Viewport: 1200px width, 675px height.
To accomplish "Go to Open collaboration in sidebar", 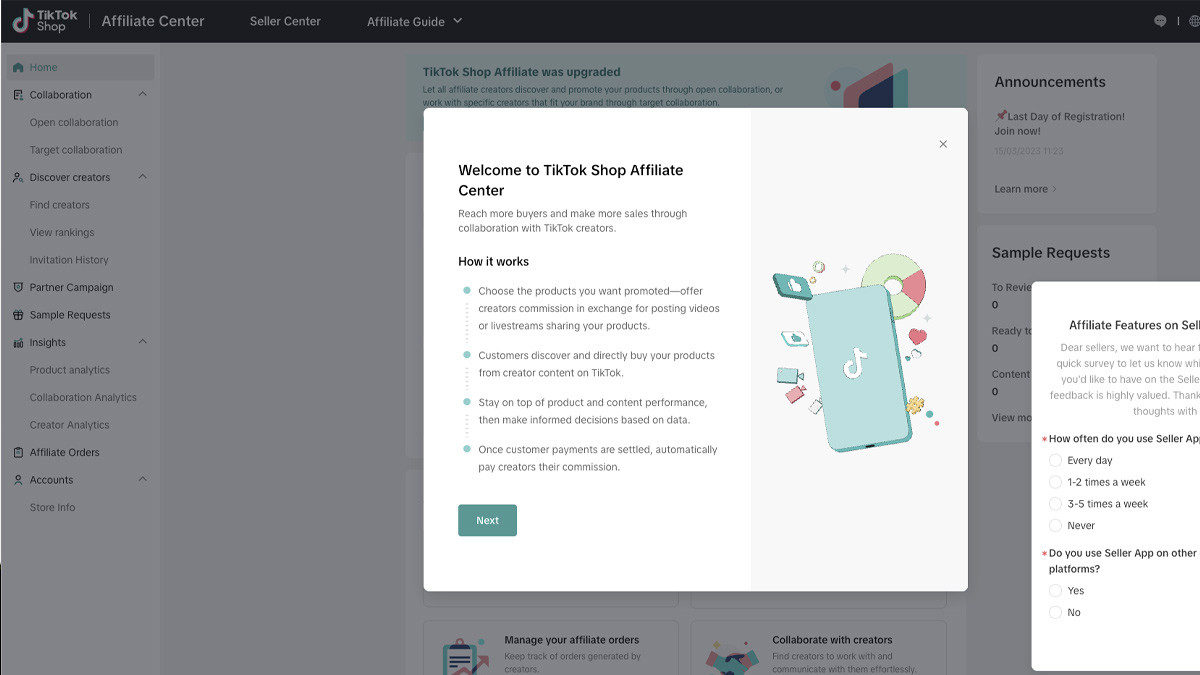I will tap(74, 123).
